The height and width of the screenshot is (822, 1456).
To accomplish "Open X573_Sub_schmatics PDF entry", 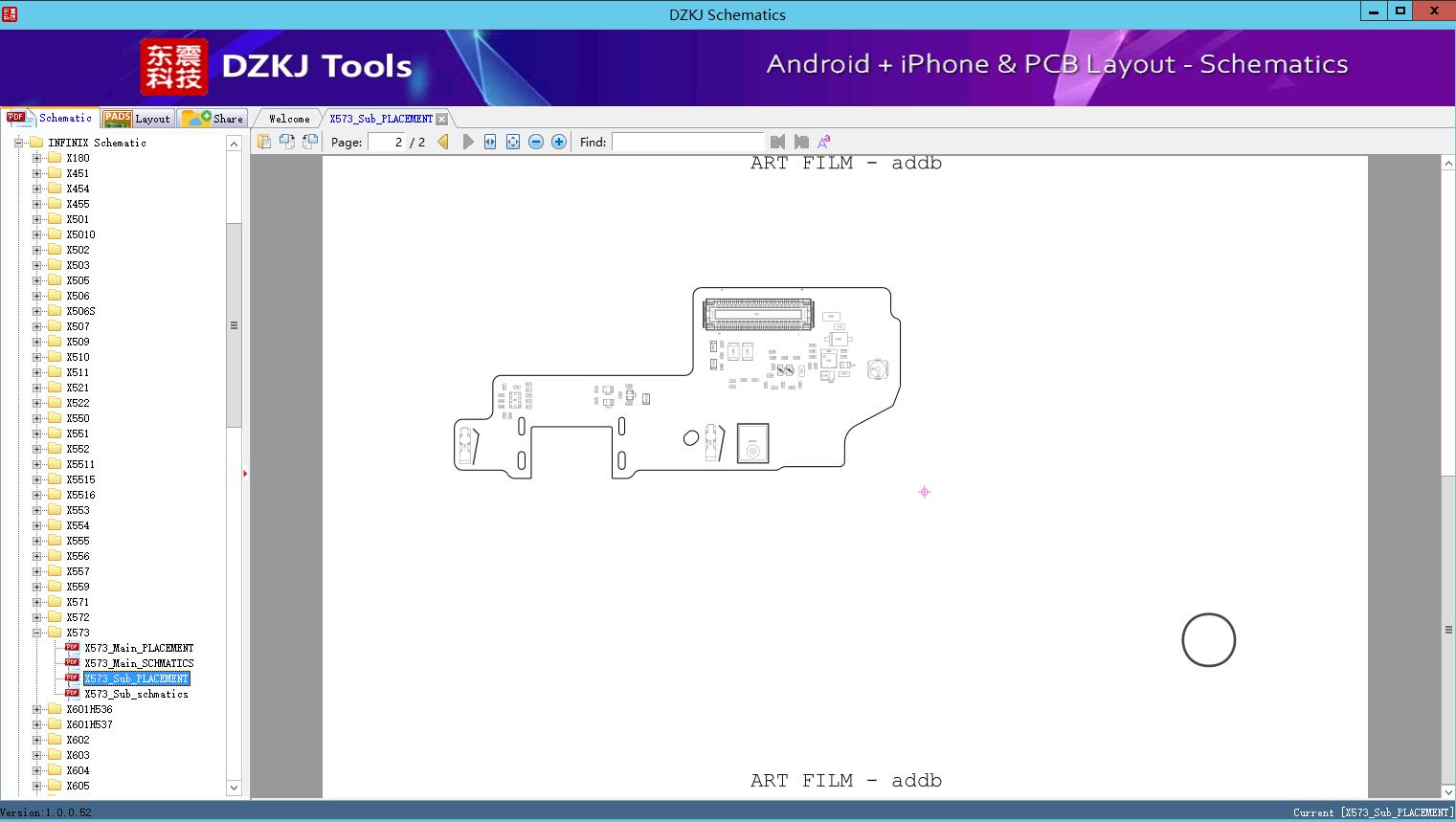I will (x=137, y=693).
